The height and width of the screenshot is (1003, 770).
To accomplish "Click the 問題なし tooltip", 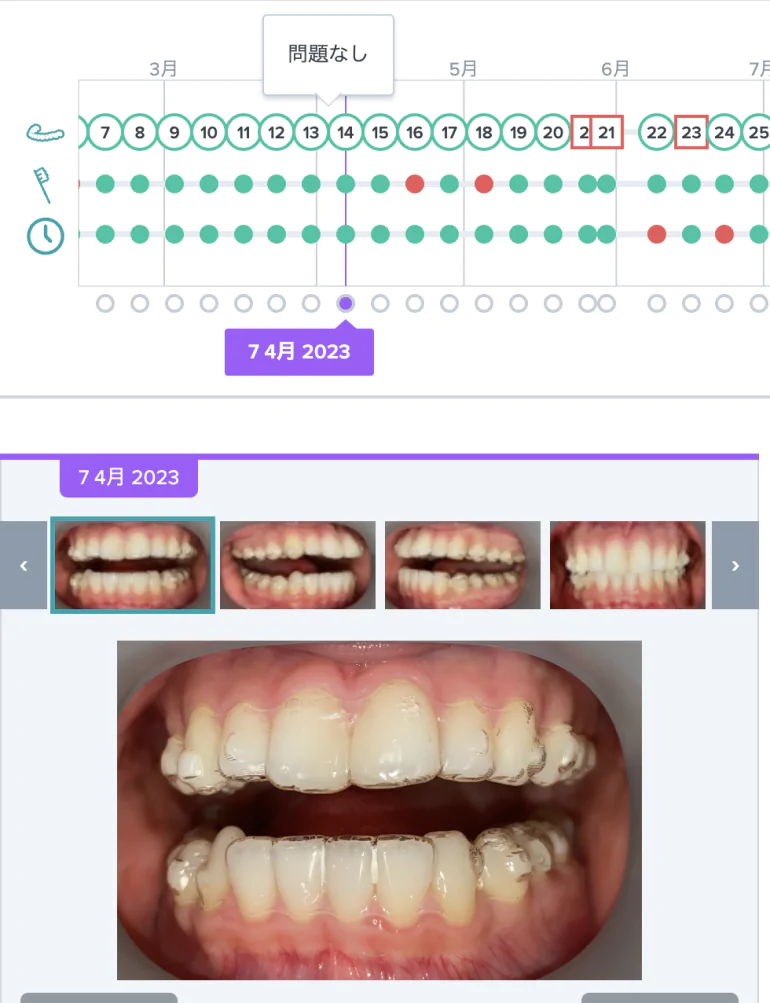I will (328, 54).
